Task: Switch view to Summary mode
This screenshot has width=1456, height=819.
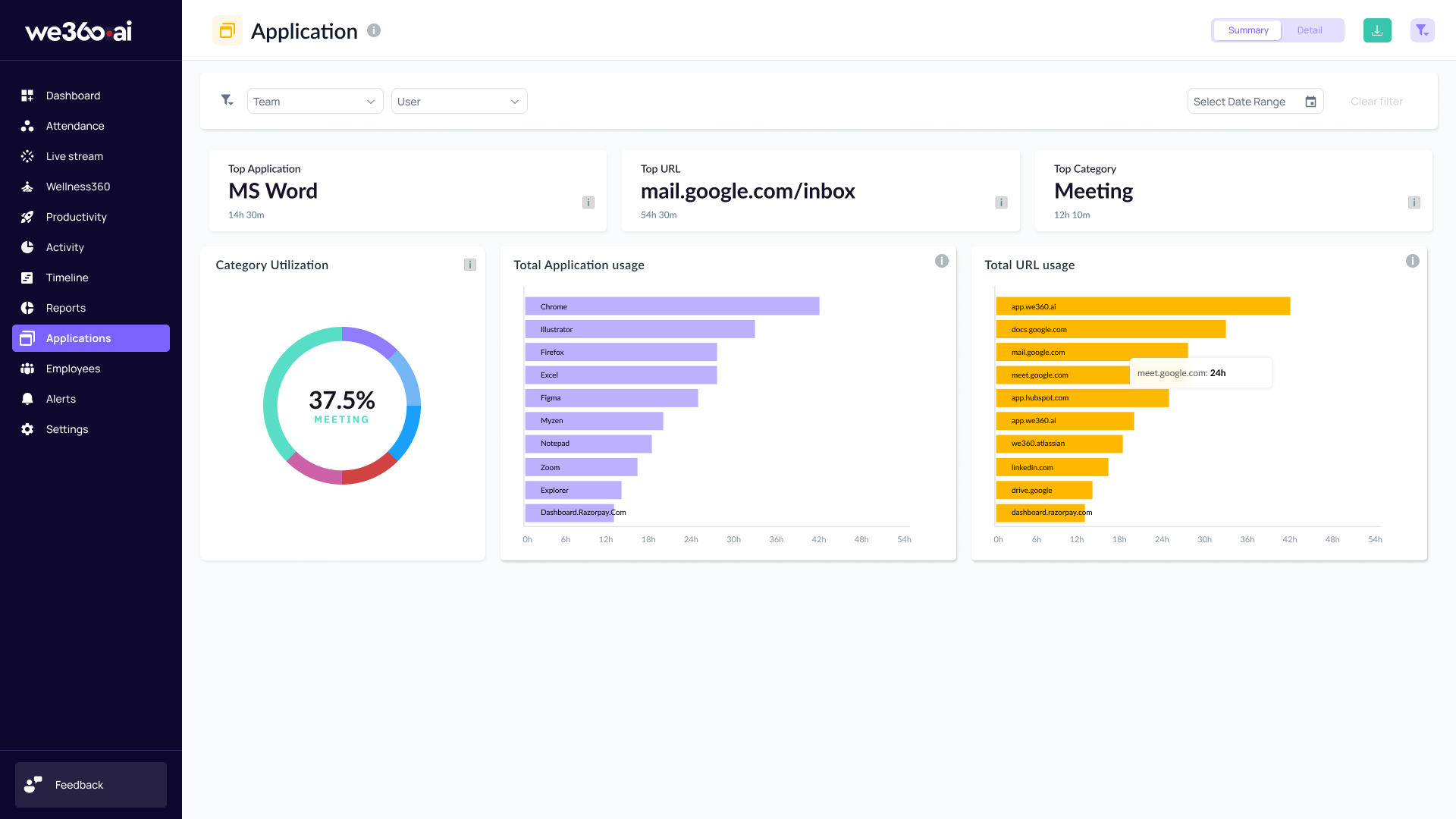Action: point(1247,30)
